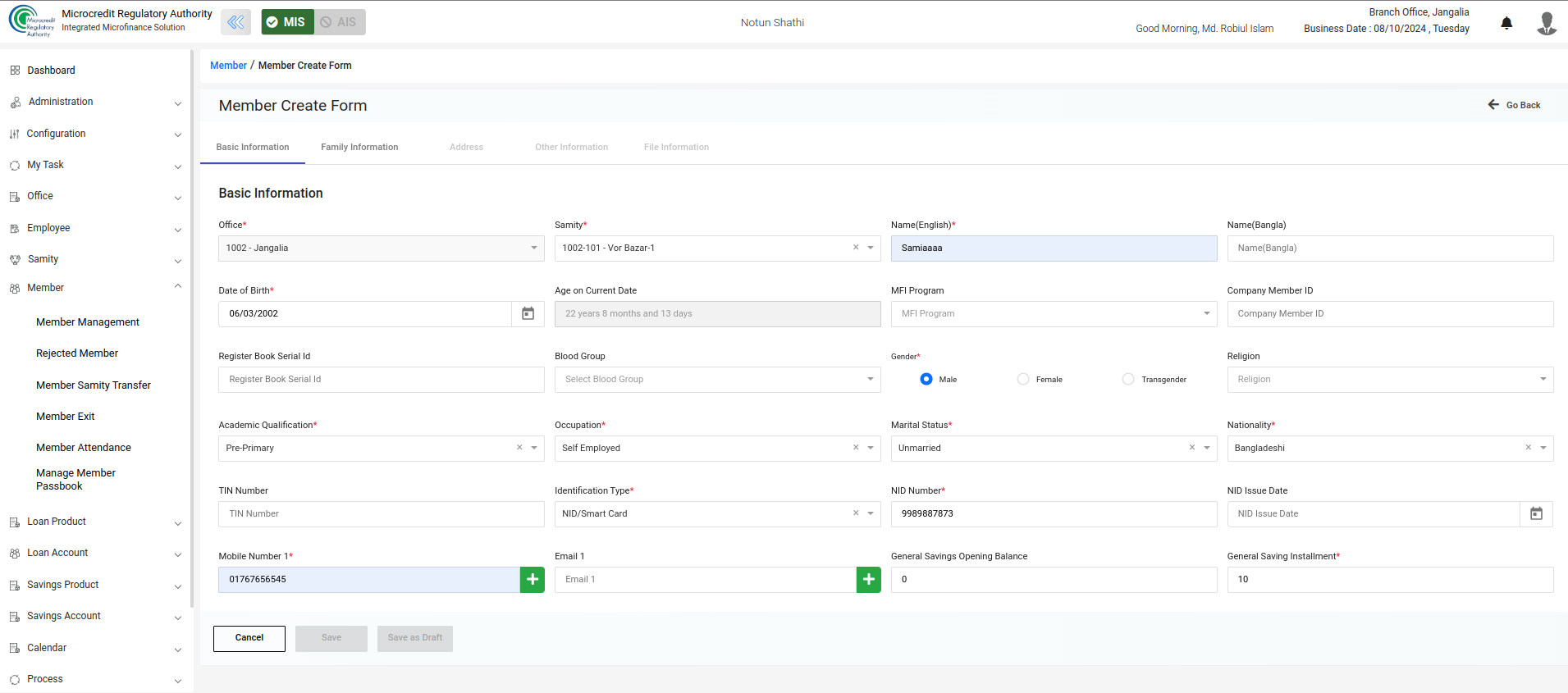Open the user profile avatar
This screenshot has width=1568, height=693.
pyautogui.click(x=1547, y=23)
